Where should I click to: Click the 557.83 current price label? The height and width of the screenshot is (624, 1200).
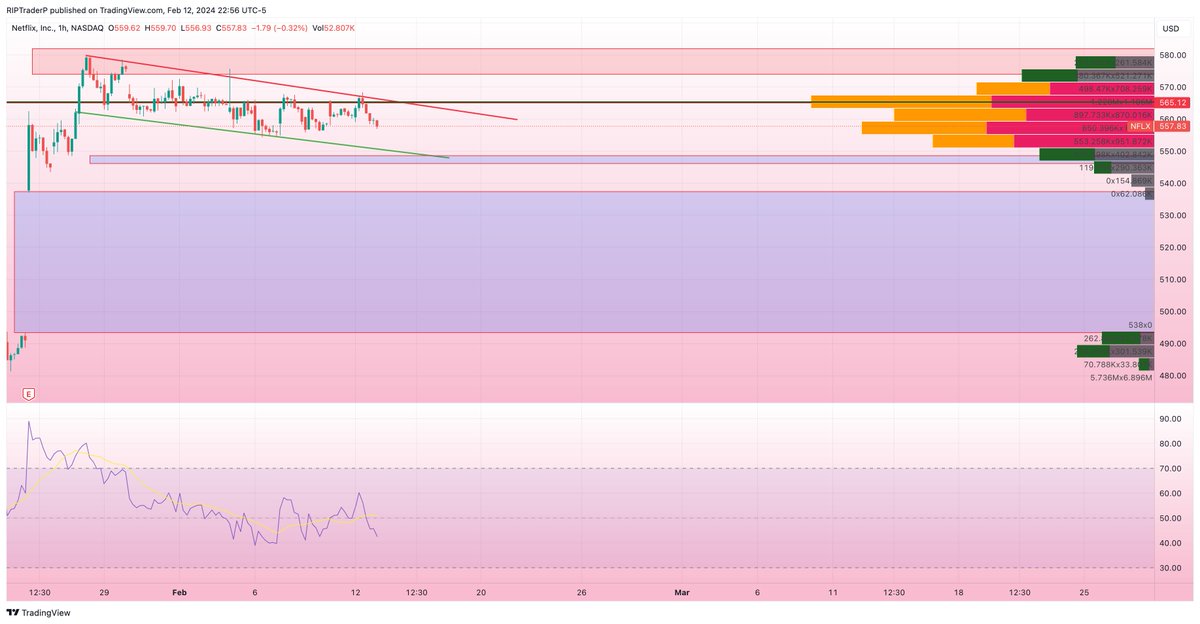coord(1174,127)
